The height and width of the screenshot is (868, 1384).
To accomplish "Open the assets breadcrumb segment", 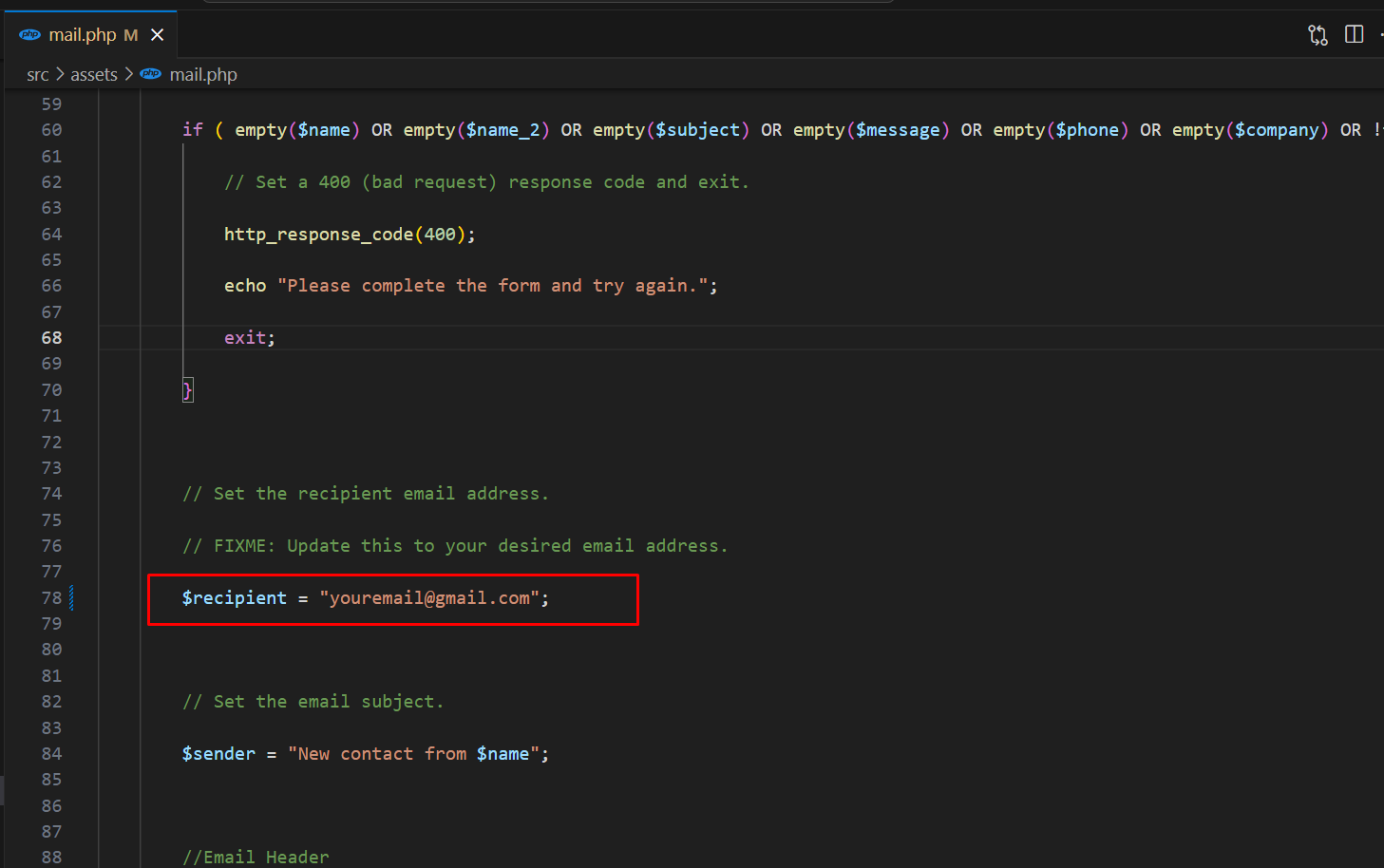I will tap(94, 75).
